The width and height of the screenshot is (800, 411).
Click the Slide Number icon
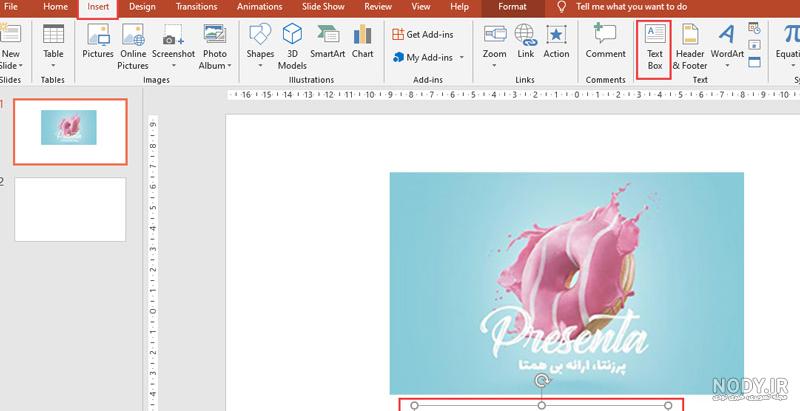[x=754, y=45]
